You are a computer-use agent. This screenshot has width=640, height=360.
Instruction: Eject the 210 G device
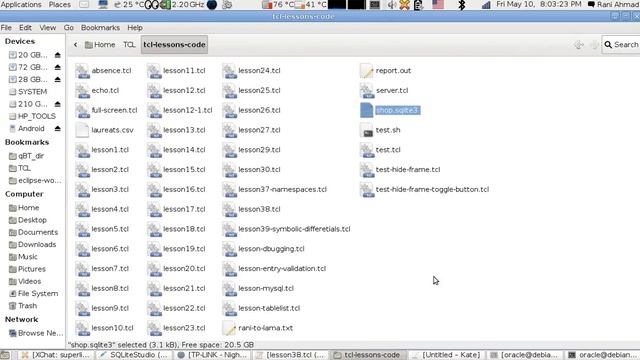58,104
